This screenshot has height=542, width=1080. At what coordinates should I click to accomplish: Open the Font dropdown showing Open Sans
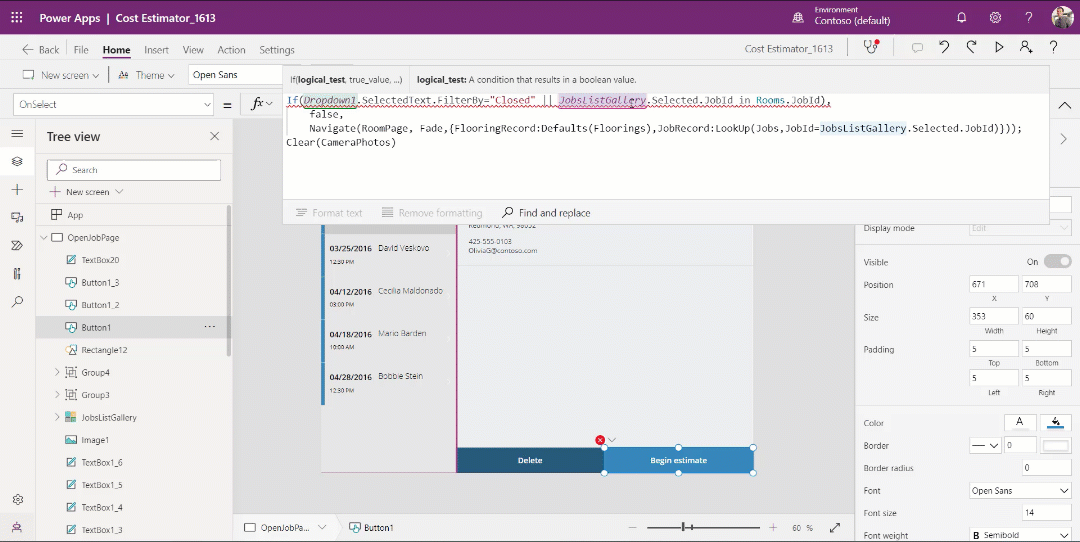tap(1019, 491)
